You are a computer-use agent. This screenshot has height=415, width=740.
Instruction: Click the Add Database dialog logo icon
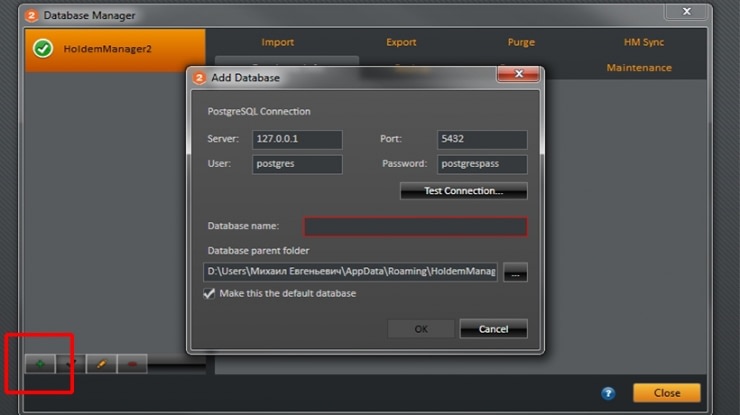[199, 77]
